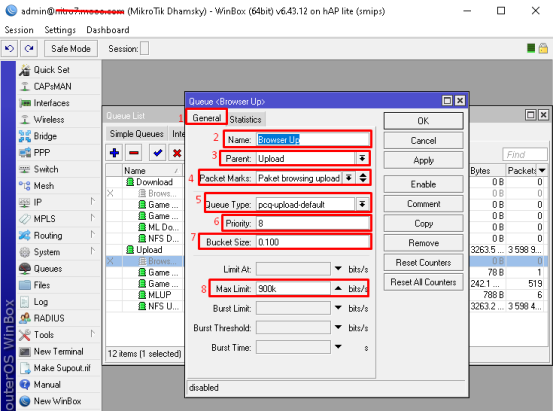This screenshot has width=554, height=412.
Task: Toggle Safe Mode button
Action: (71, 48)
